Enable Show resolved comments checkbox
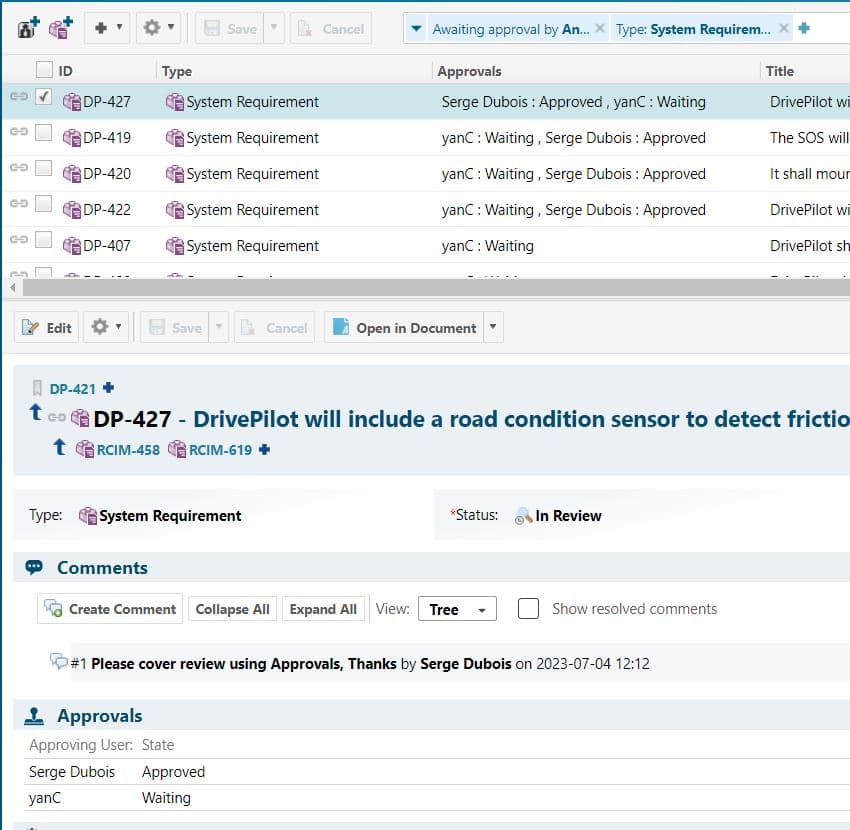The height and width of the screenshot is (830, 850). click(528, 608)
